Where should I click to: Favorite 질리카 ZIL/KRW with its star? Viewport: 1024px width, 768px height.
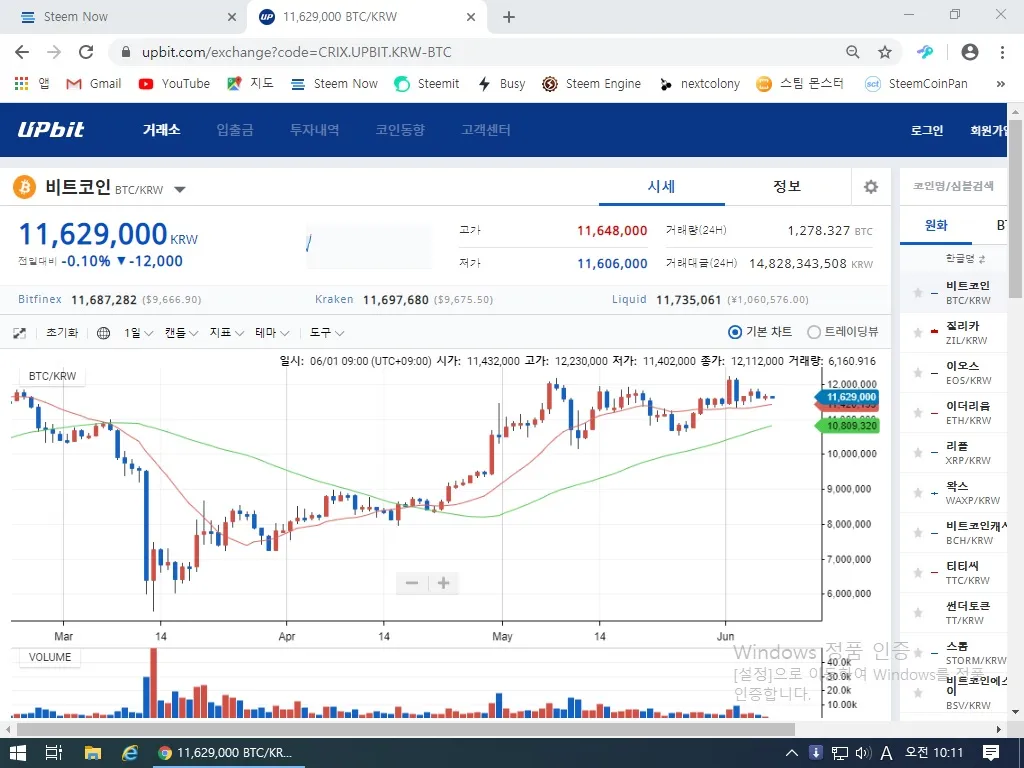pos(918,332)
